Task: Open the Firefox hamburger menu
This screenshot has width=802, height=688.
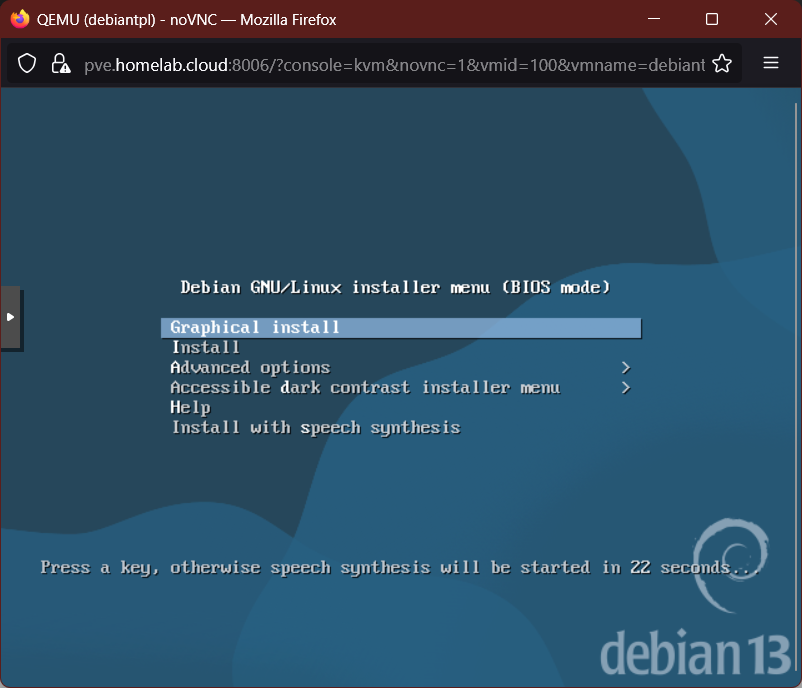Action: [x=770, y=63]
